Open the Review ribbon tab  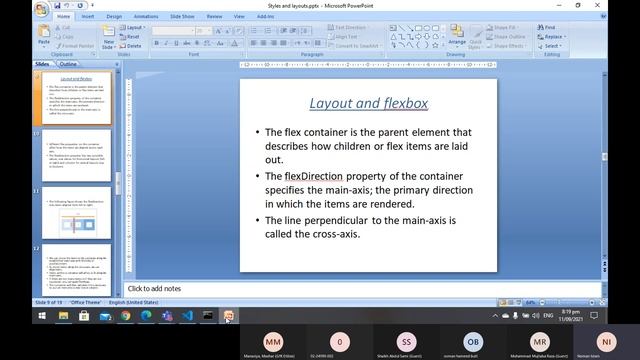(214, 16)
